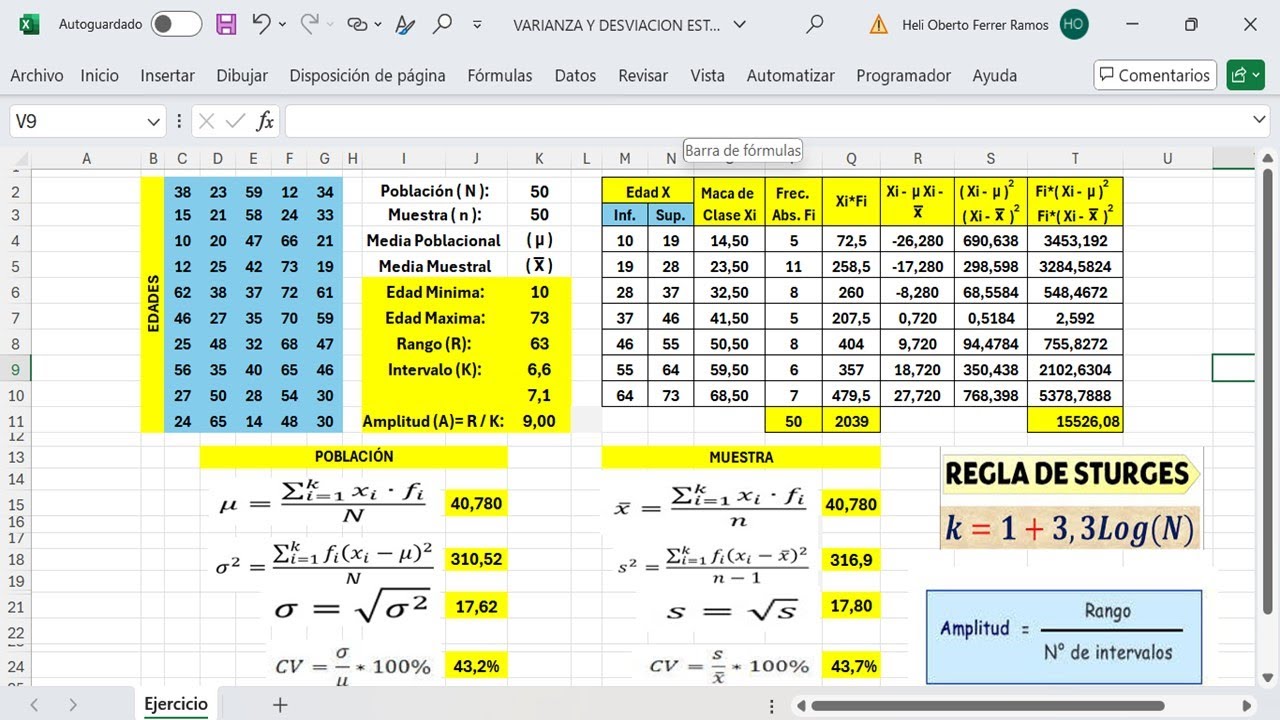Open the redo history dropdown arrow
Screen dimensions: 1280x720
click(331, 24)
